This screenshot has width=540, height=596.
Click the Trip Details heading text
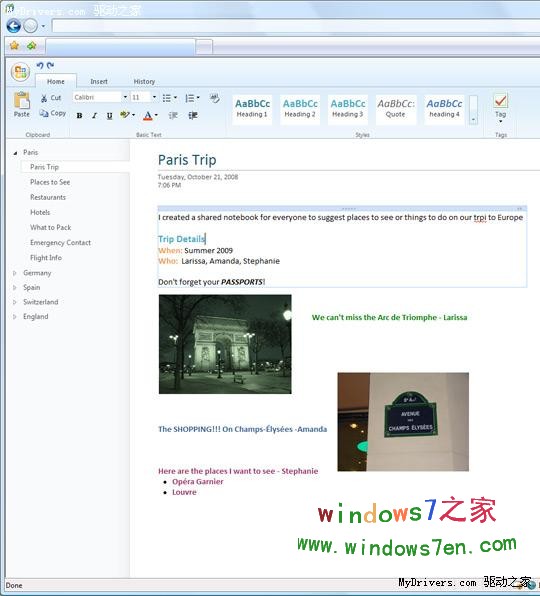[182, 239]
